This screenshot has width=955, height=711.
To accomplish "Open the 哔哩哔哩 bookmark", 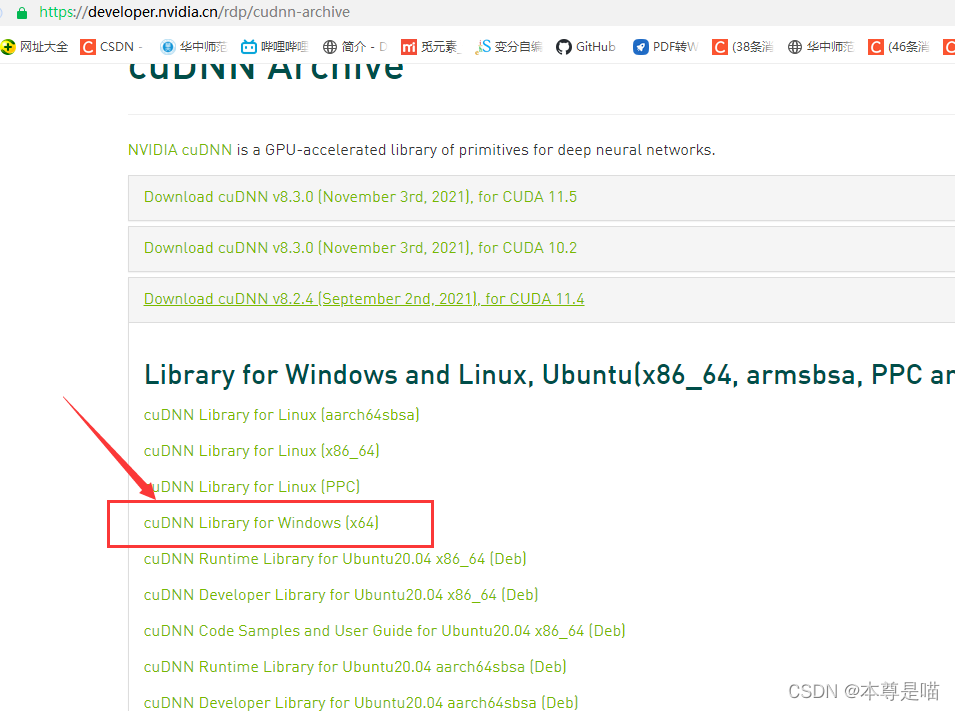I will (x=274, y=47).
